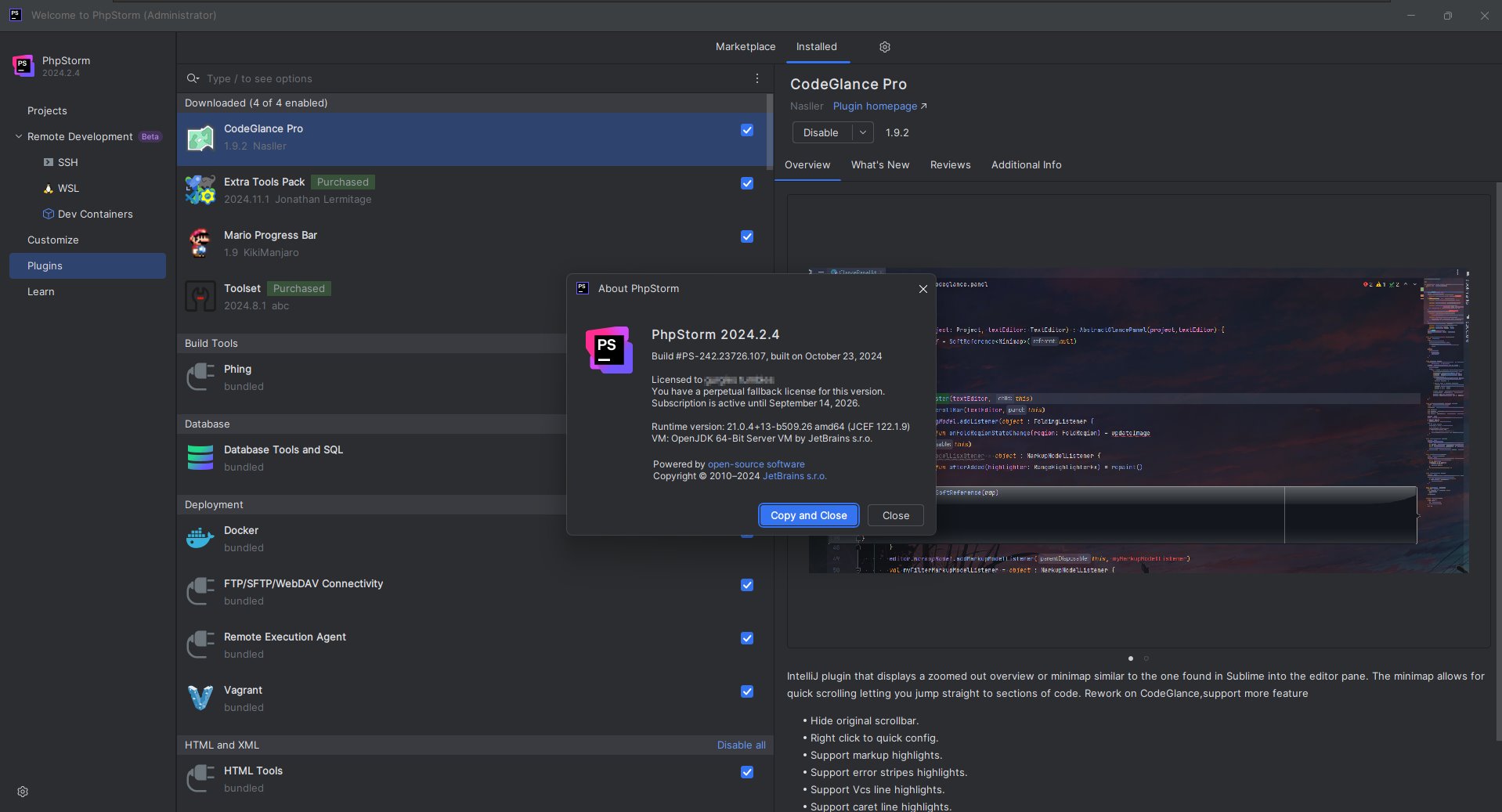1502x812 pixels.
Task: Open the What's New tab
Action: point(879,164)
